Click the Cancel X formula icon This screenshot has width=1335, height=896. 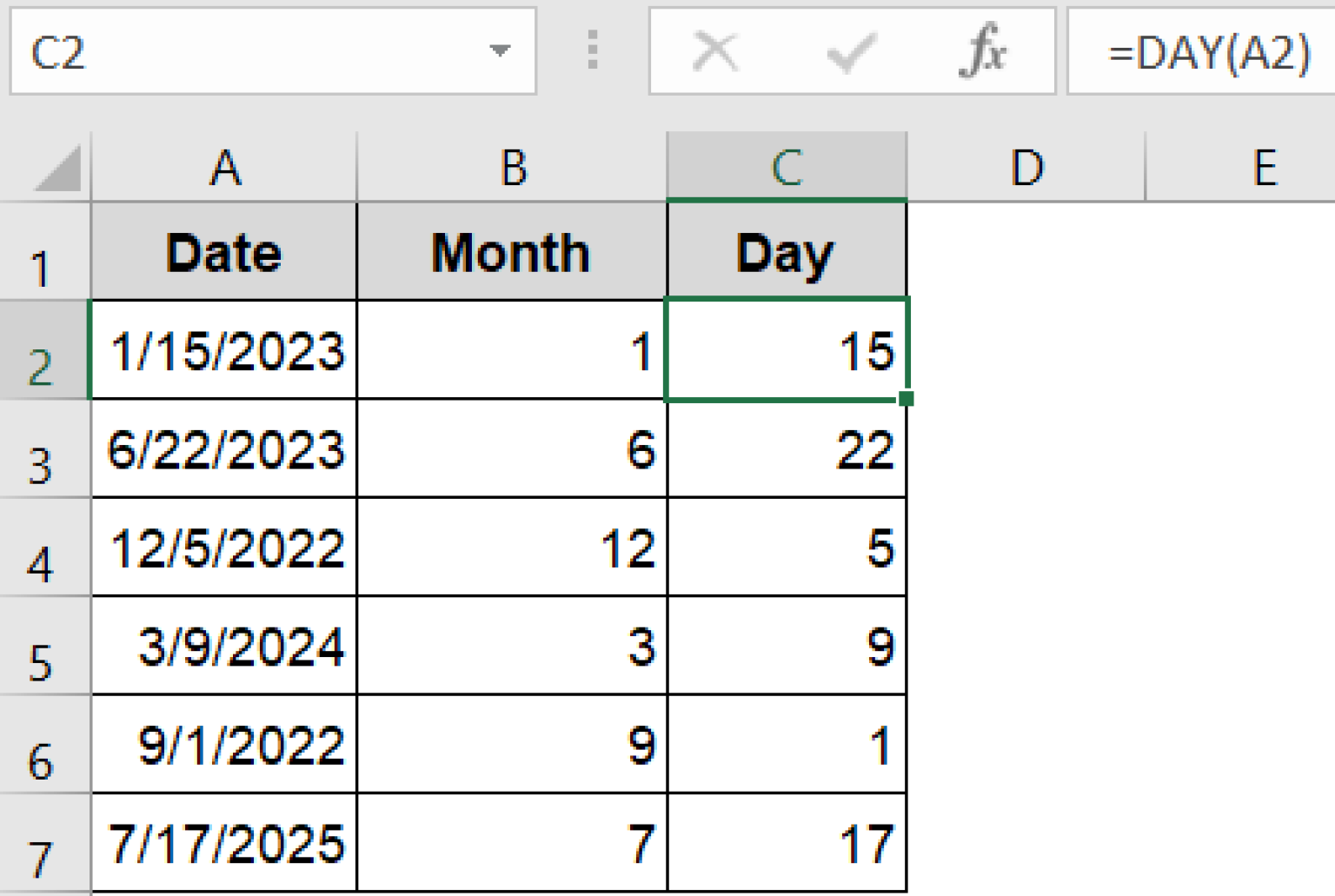pyautogui.click(x=715, y=51)
